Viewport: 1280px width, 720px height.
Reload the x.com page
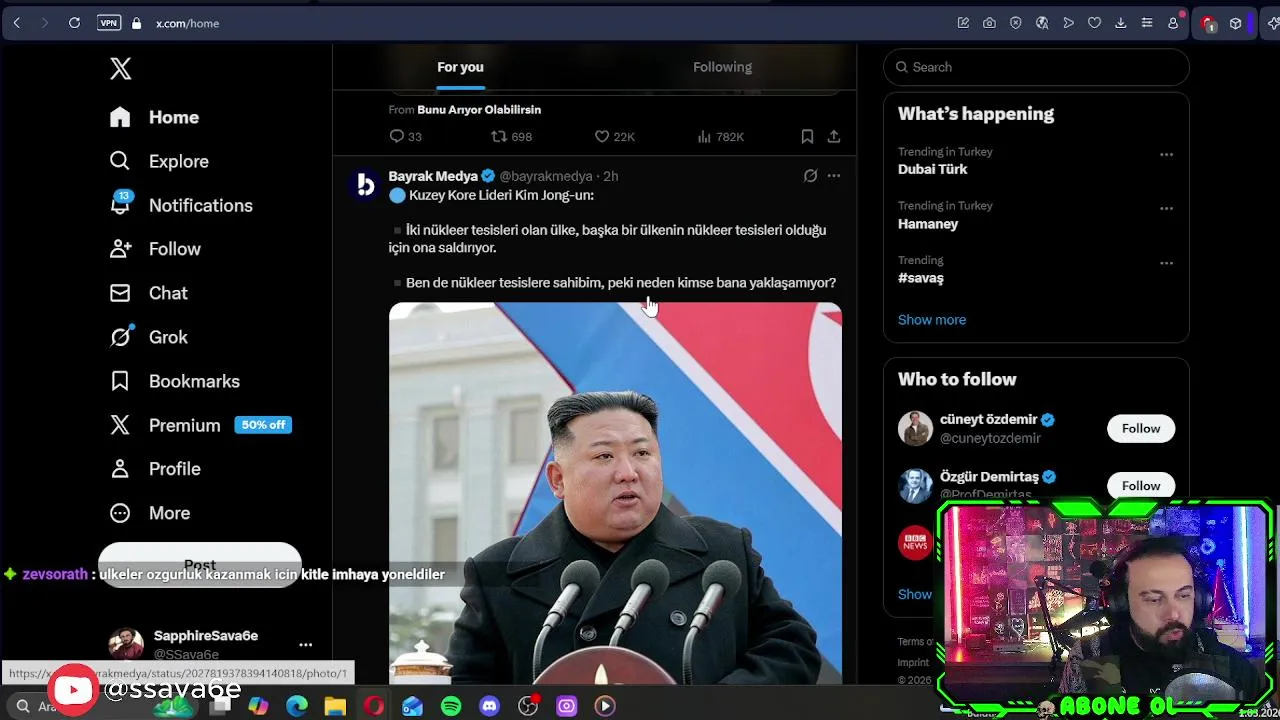click(x=74, y=23)
